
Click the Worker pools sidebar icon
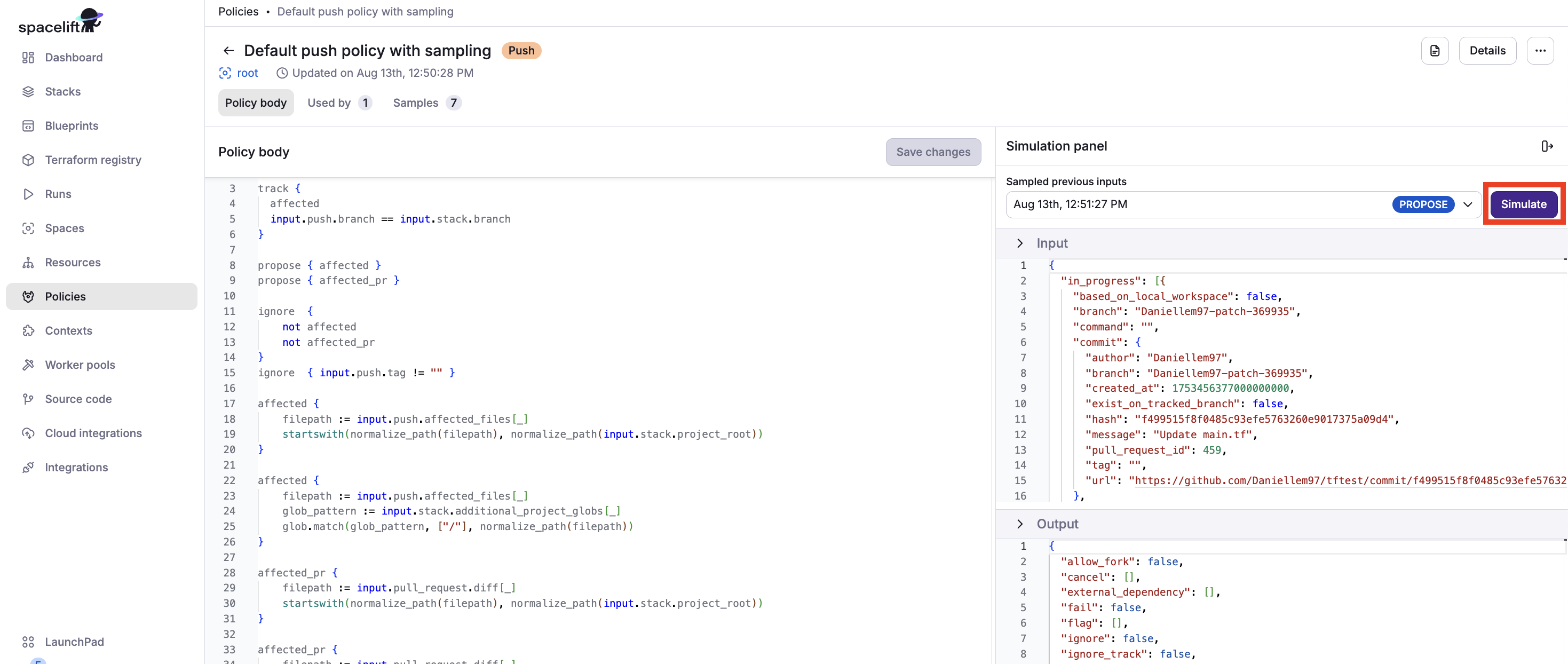point(29,364)
